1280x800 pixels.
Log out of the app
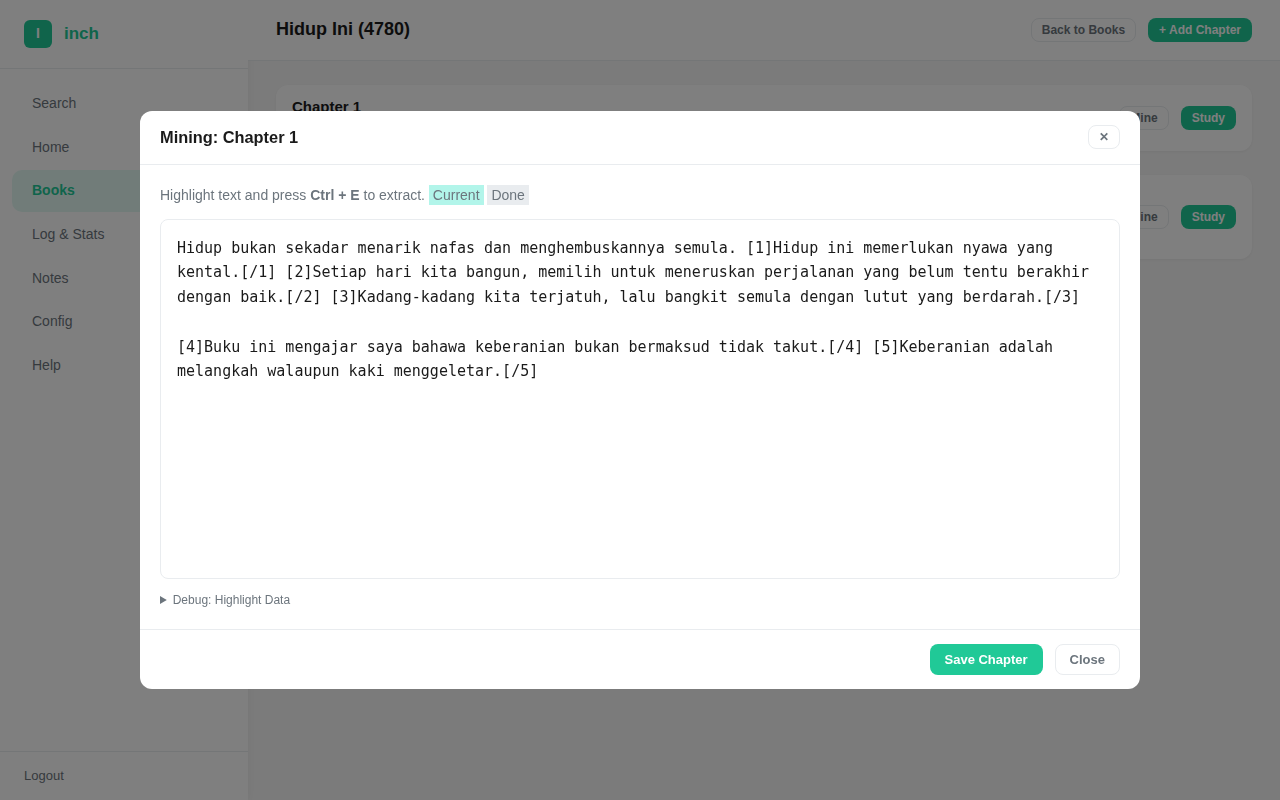(44, 775)
